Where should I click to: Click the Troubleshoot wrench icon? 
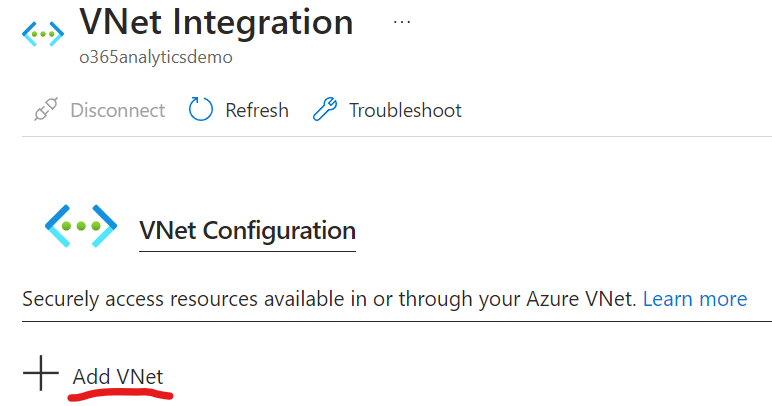(326, 110)
